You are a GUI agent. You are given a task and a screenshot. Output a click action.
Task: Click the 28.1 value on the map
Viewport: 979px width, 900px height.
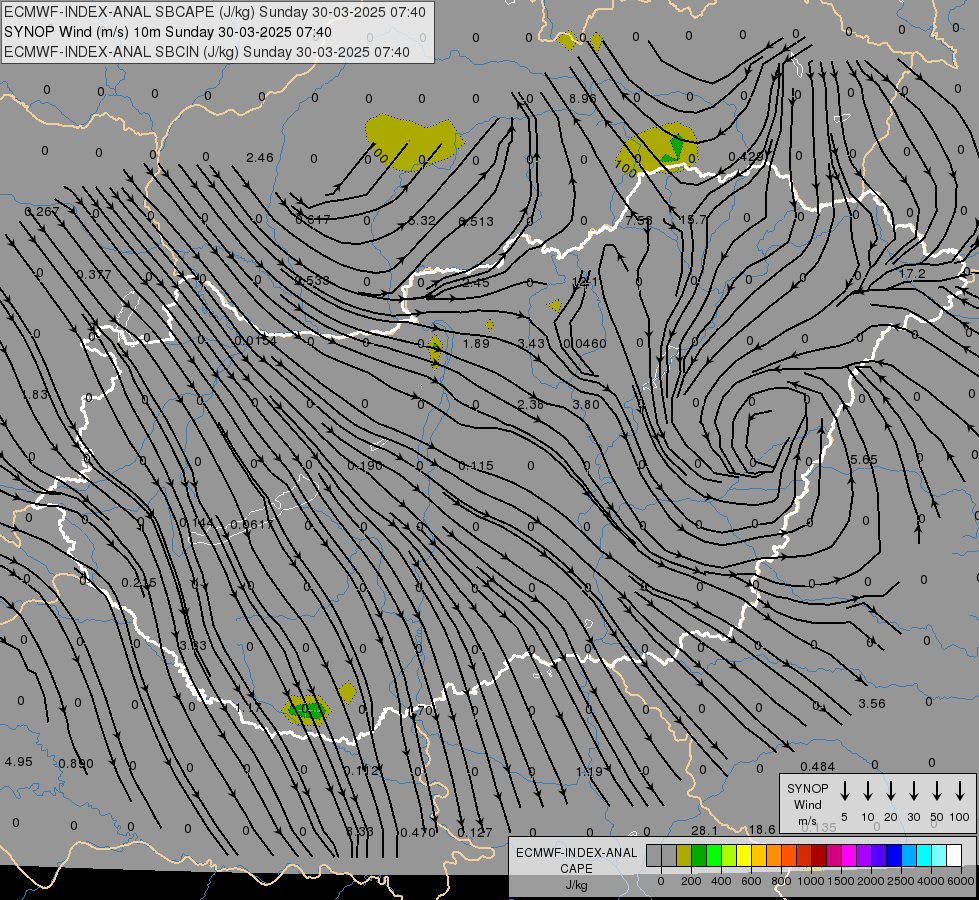tap(704, 830)
